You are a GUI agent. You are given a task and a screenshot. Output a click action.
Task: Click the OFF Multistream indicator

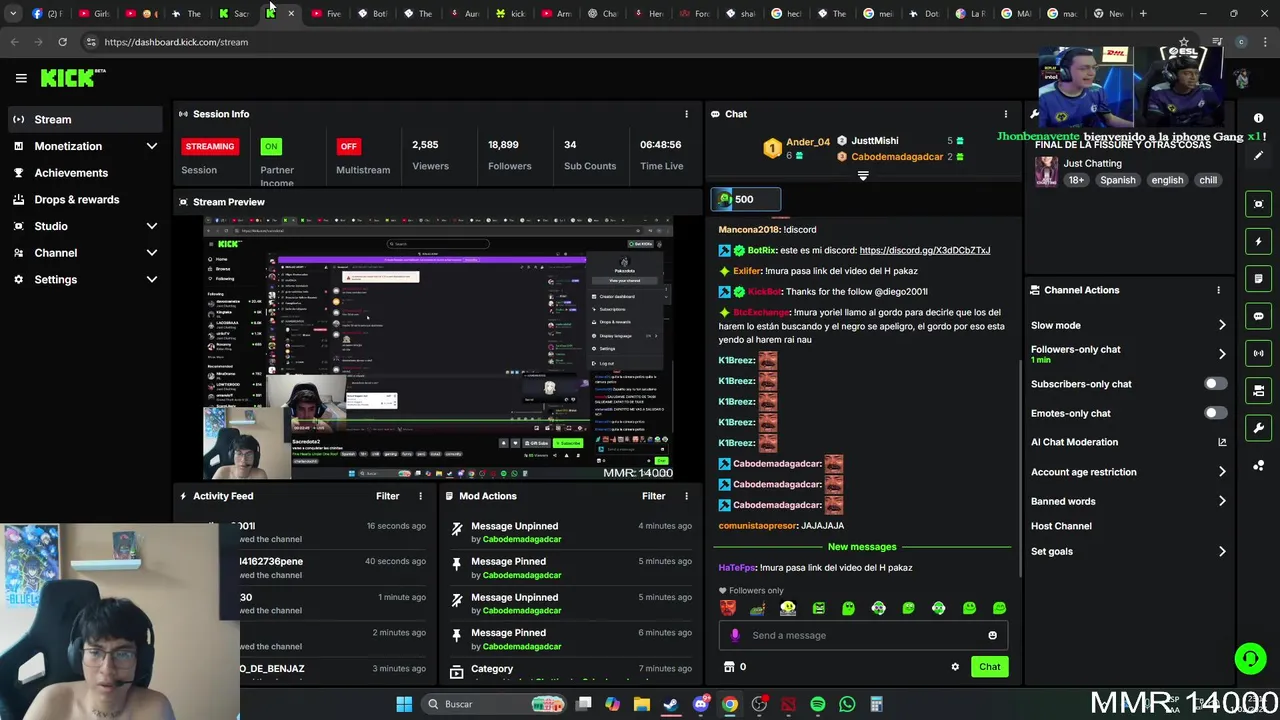348,146
